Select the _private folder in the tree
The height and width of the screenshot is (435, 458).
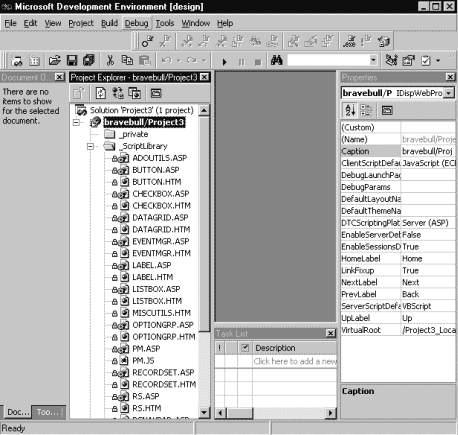pos(133,134)
